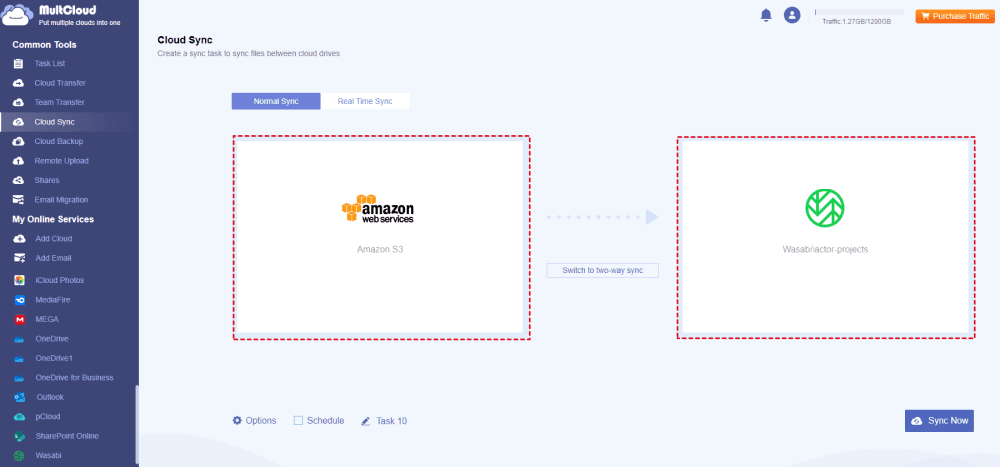Image resolution: width=1000 pixels, height=467 pixels.
Task: Edit the Task 10 name
Action: (x=392, y=421)
